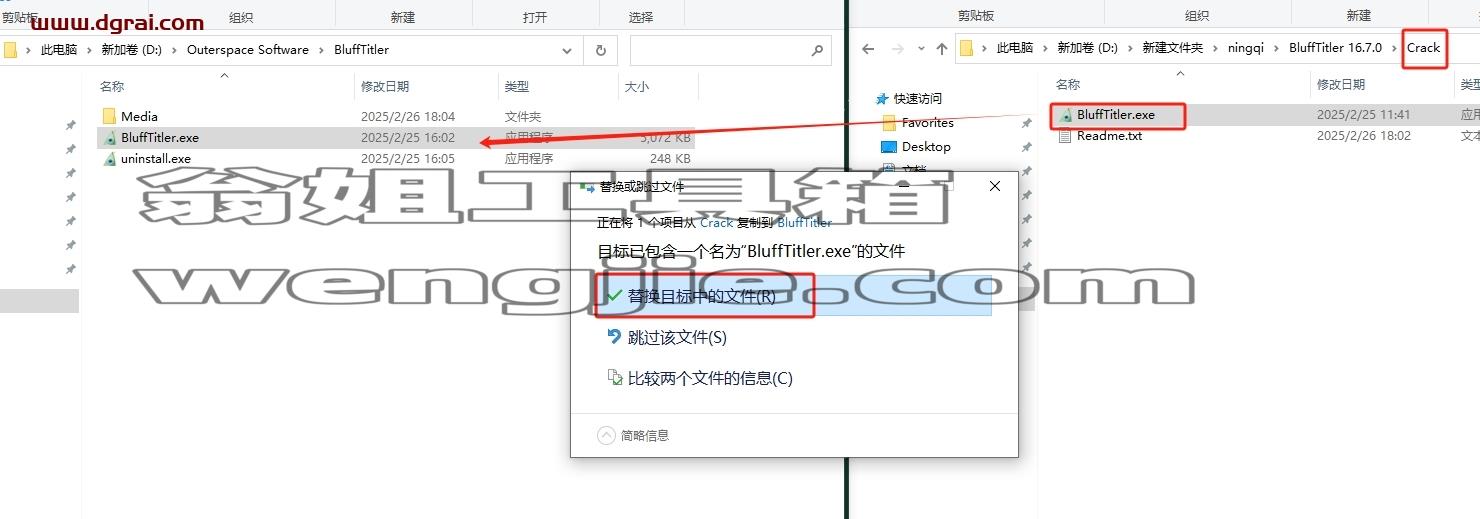Close the replace or skip files dialog
Viewport: 1480px width, 519px height.
[994, 186]
